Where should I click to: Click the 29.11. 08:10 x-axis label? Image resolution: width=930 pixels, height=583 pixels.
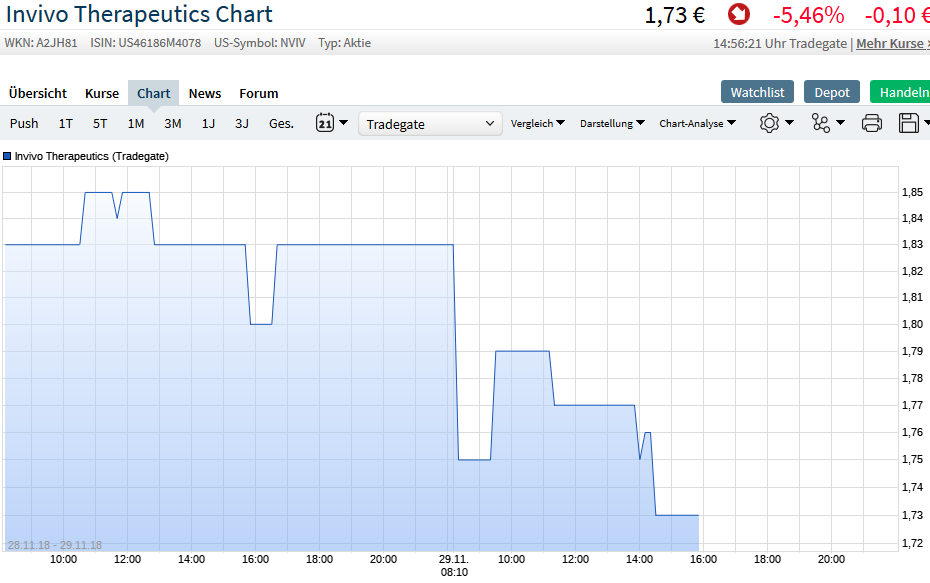(x=454, y=566)
